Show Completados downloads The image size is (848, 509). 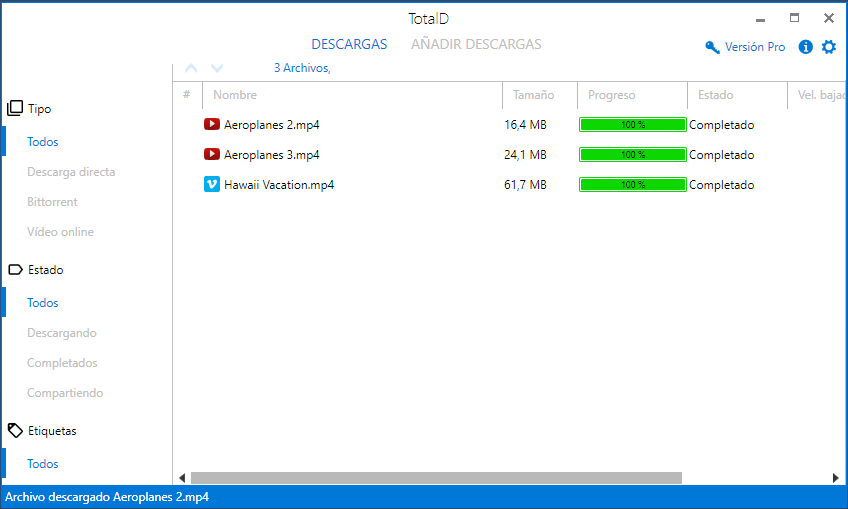pos(62,363)
